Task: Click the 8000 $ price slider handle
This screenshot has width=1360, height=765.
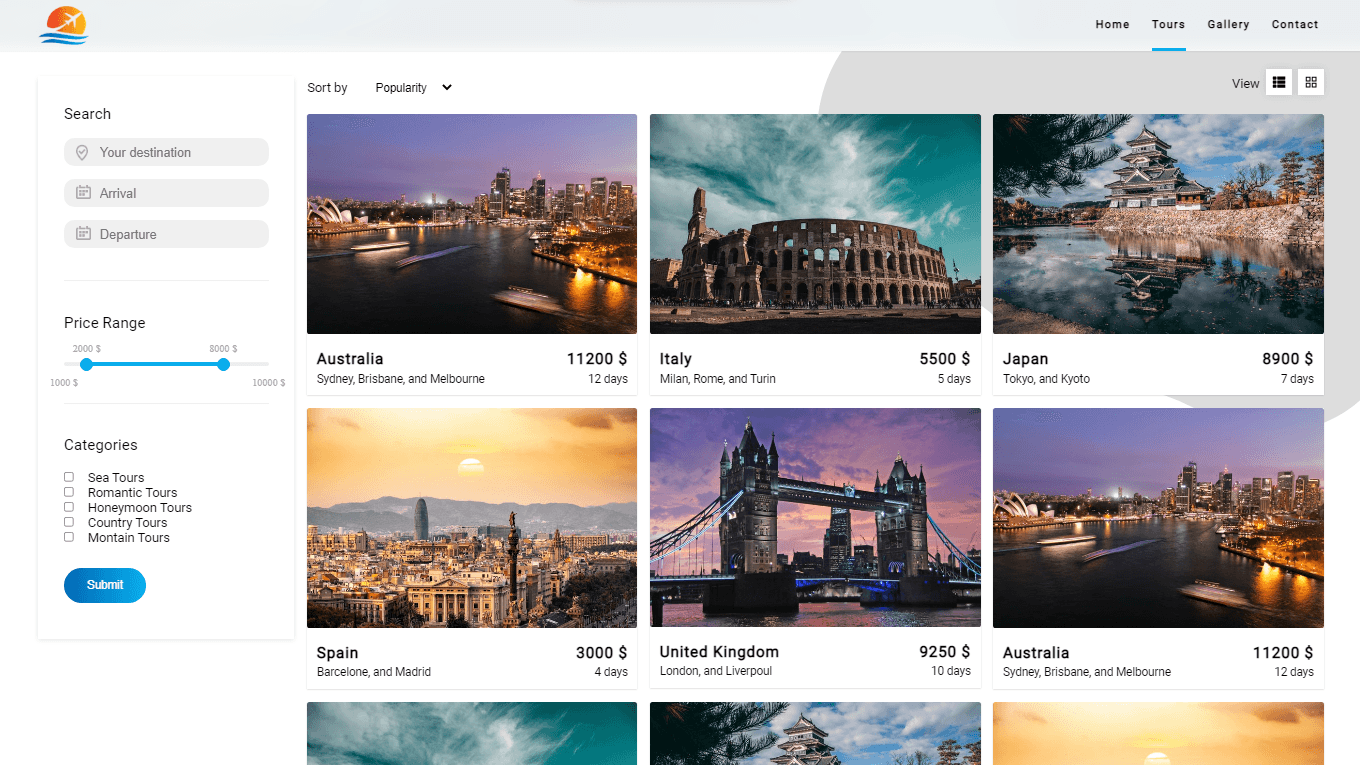Action: (223, 364)
